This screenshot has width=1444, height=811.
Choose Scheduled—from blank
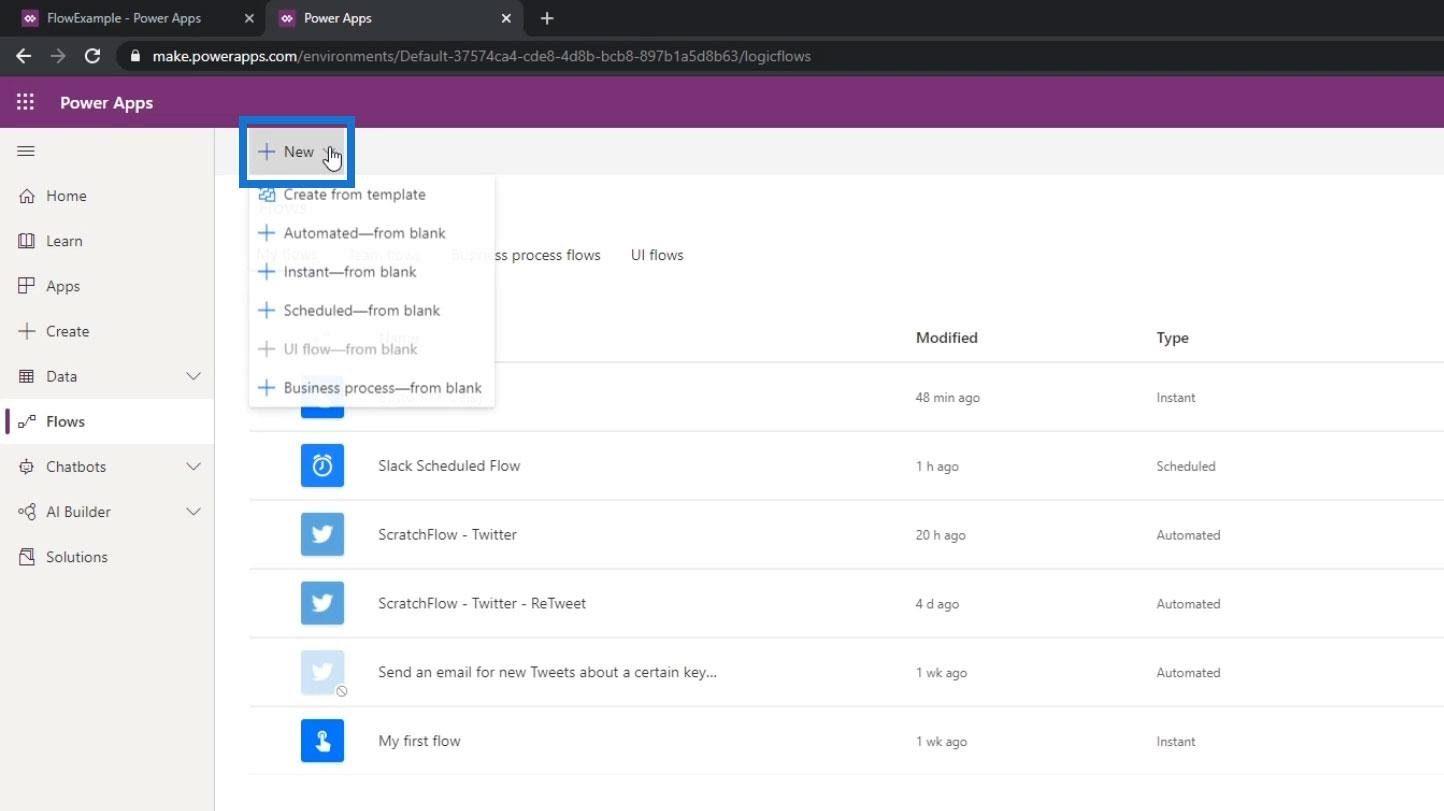point(371,310)
